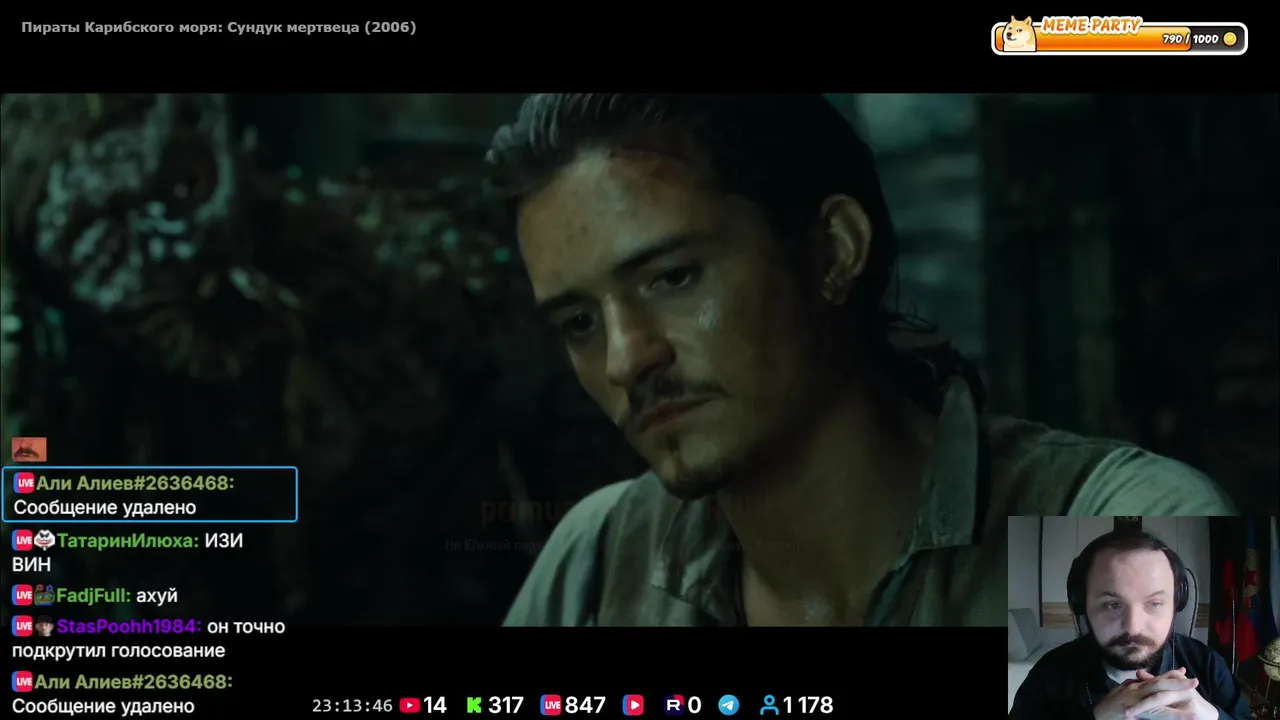Click the viewer count 847

click(585, 705)
